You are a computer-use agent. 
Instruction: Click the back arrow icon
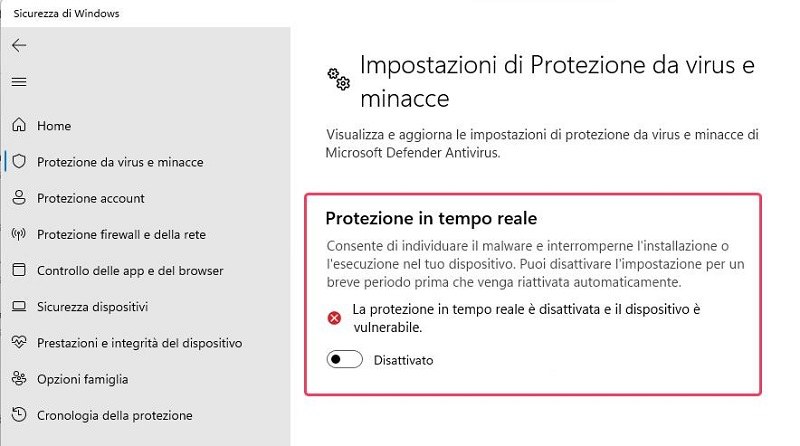tap(19, 46)
